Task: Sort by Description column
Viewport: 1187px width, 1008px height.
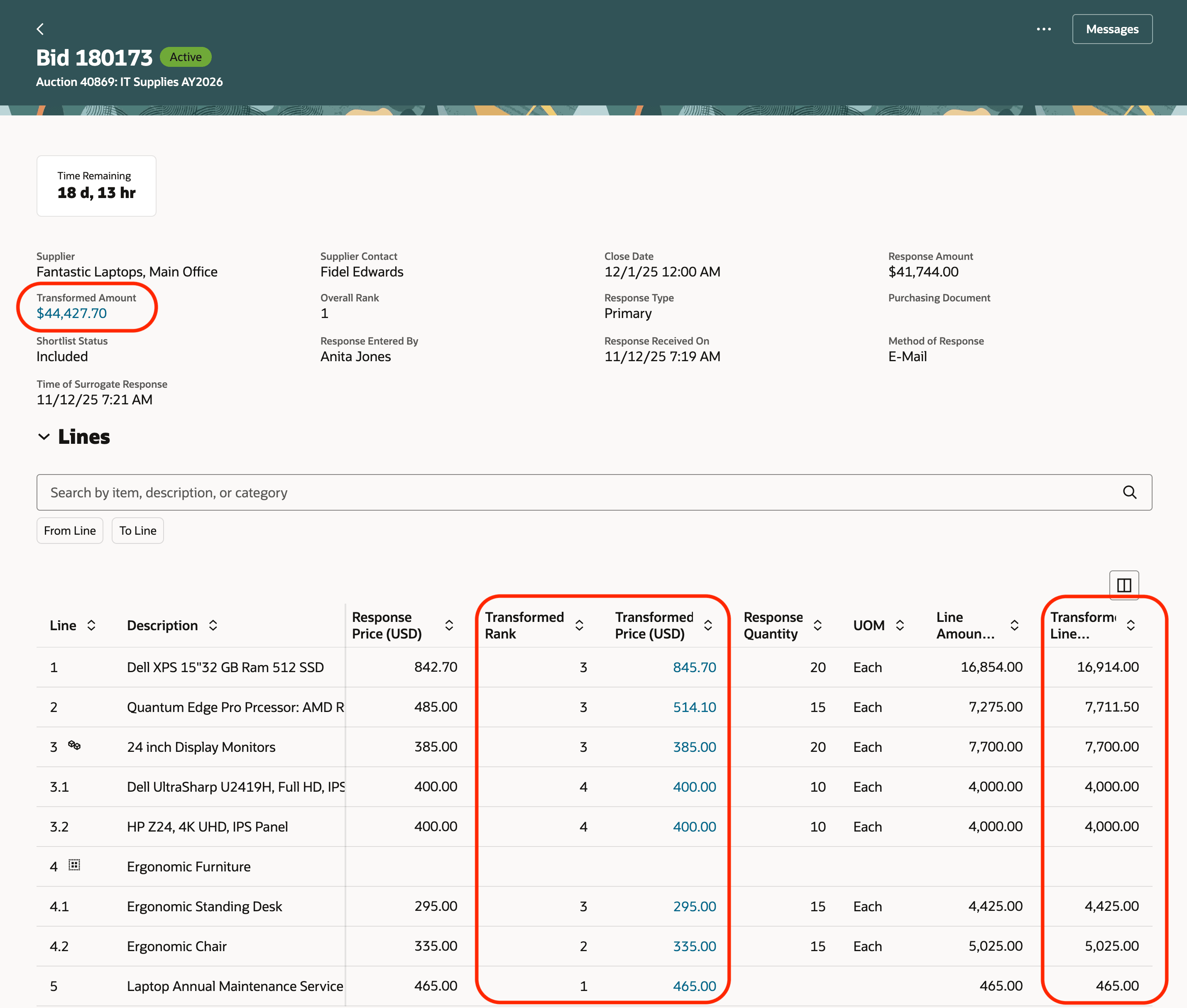Action: [213, 626]
